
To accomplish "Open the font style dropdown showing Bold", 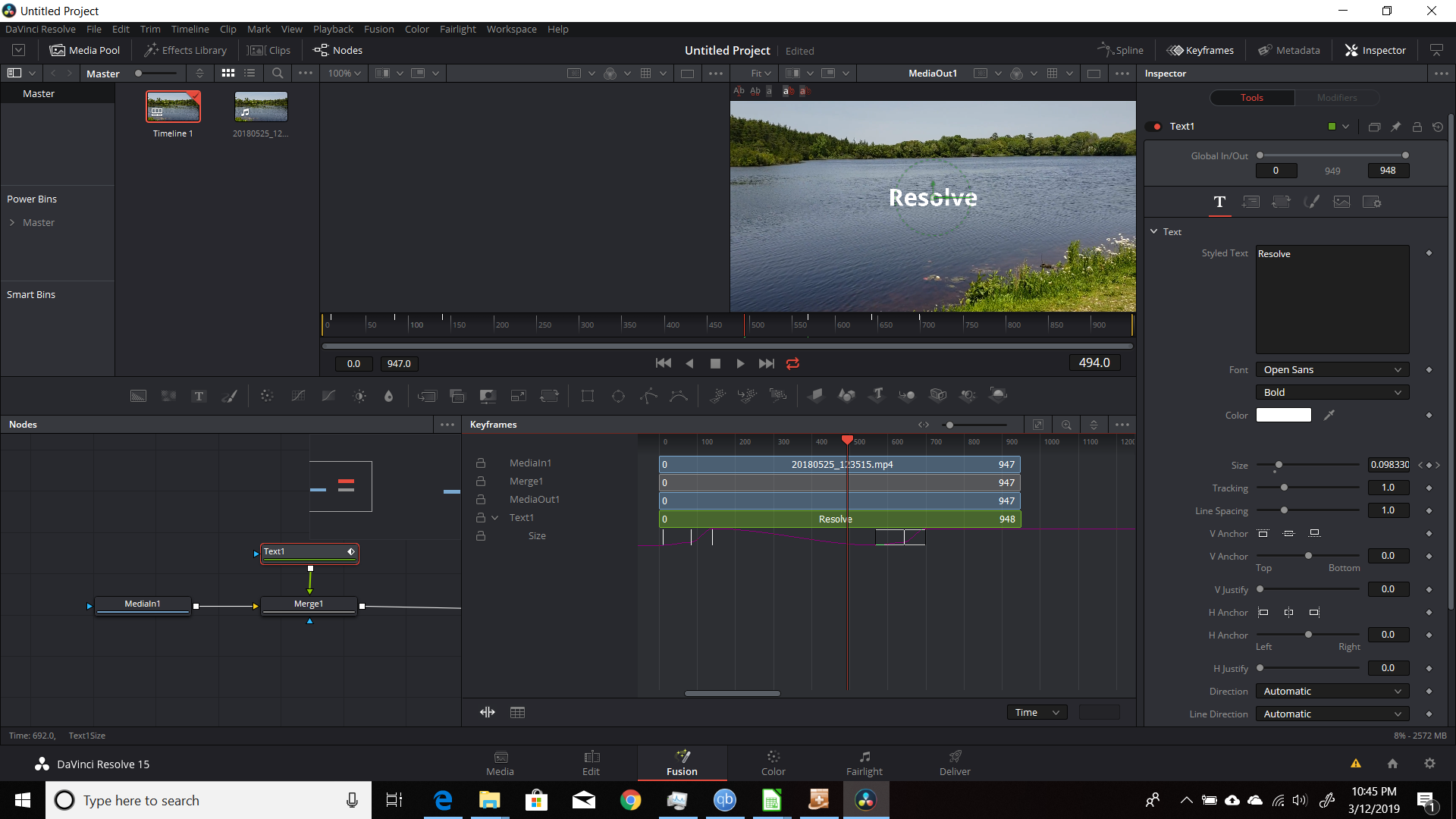I will 1332,392.
